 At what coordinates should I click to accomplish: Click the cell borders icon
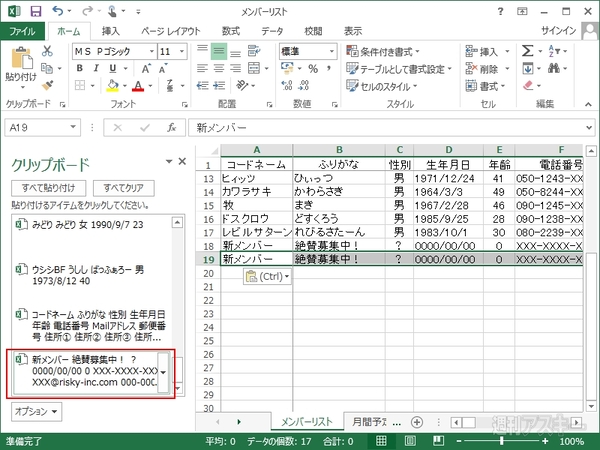pyautogui.click(x=80, y=85)
